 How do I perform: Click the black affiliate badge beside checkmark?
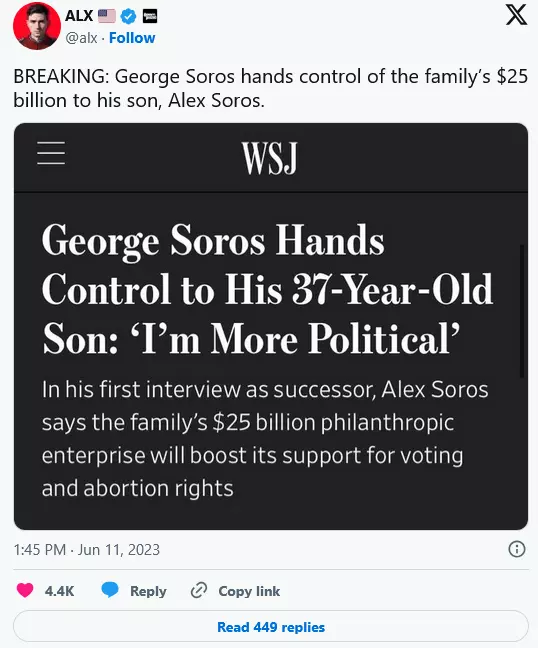[x=150, y=16]
